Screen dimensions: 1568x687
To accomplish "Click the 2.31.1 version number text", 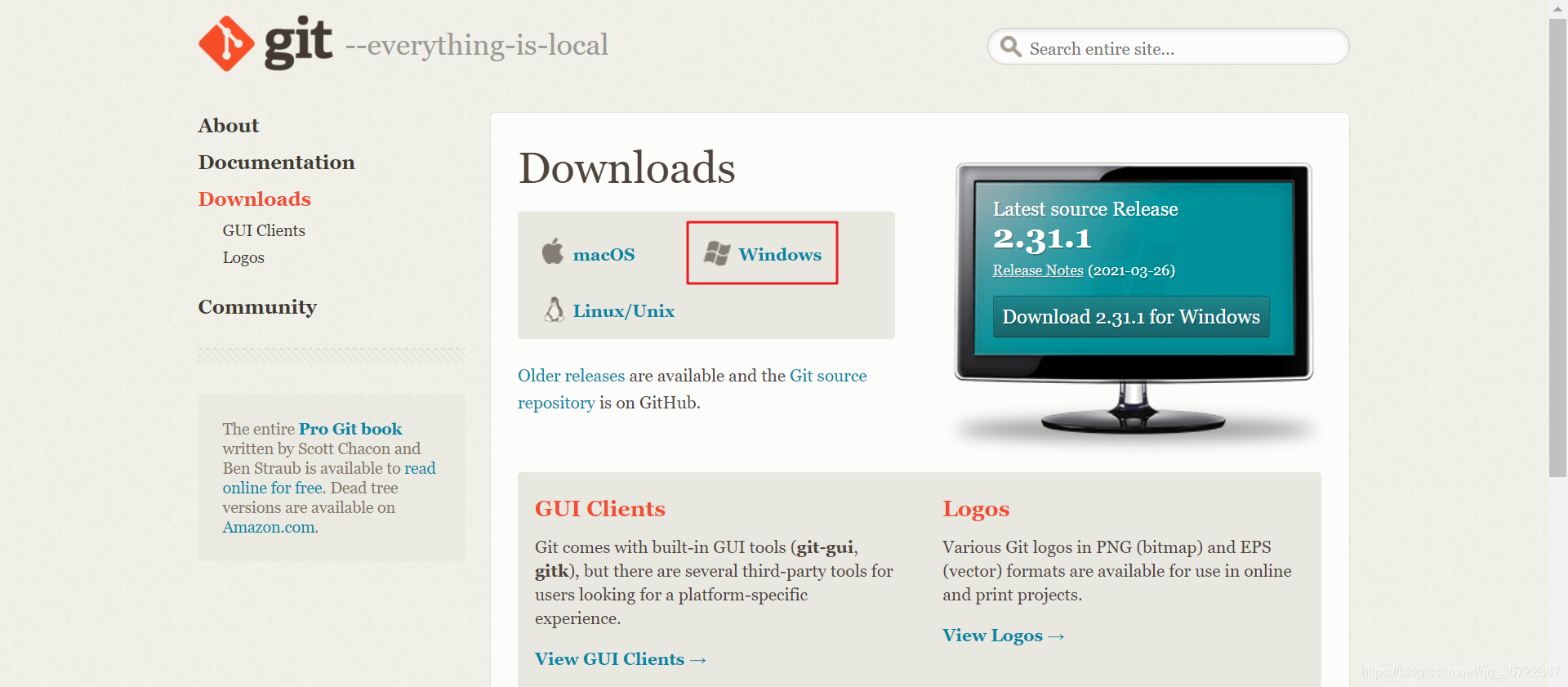I will pos(1042,239).
